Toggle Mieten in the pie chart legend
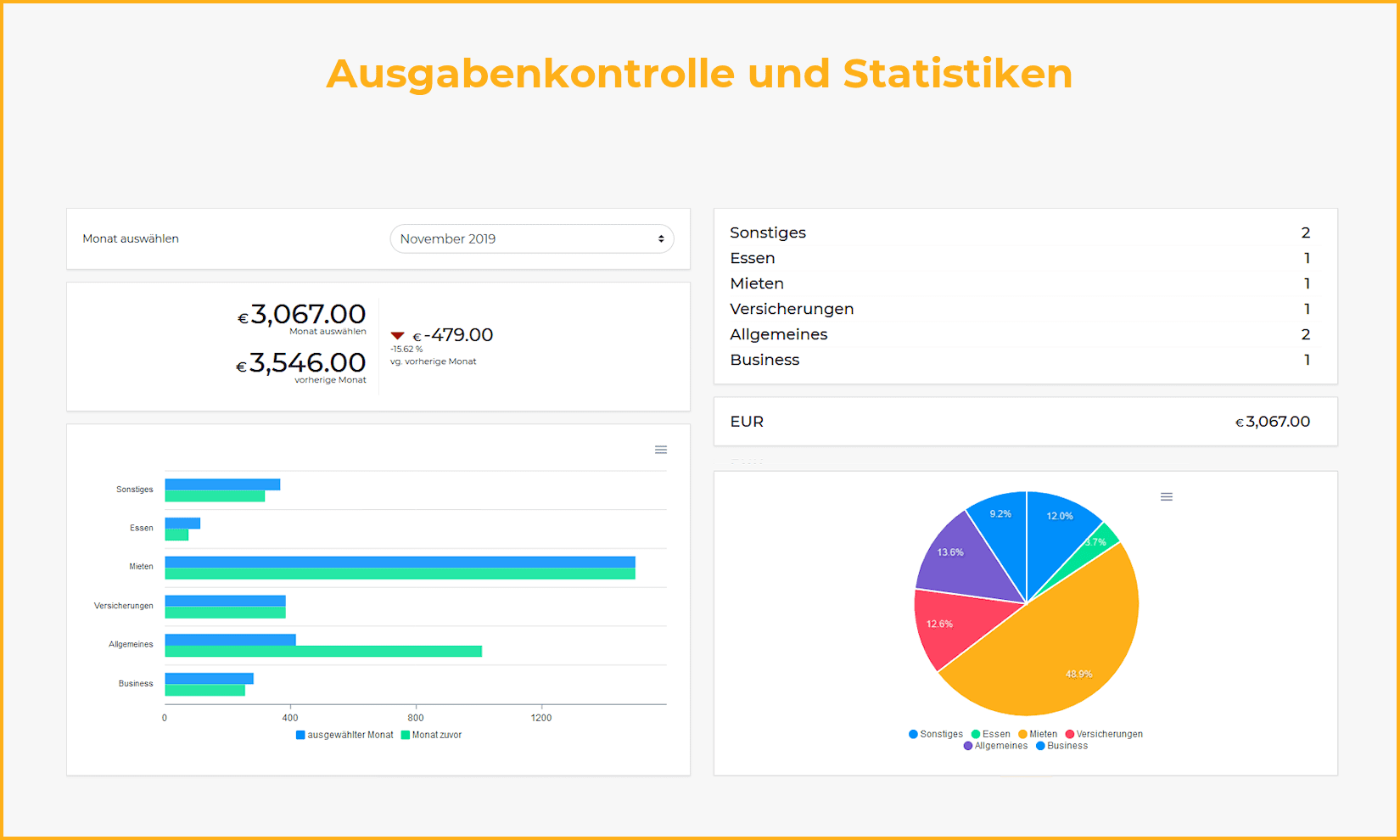This screenshot has height=840, width=1400. click(1038, 734)
